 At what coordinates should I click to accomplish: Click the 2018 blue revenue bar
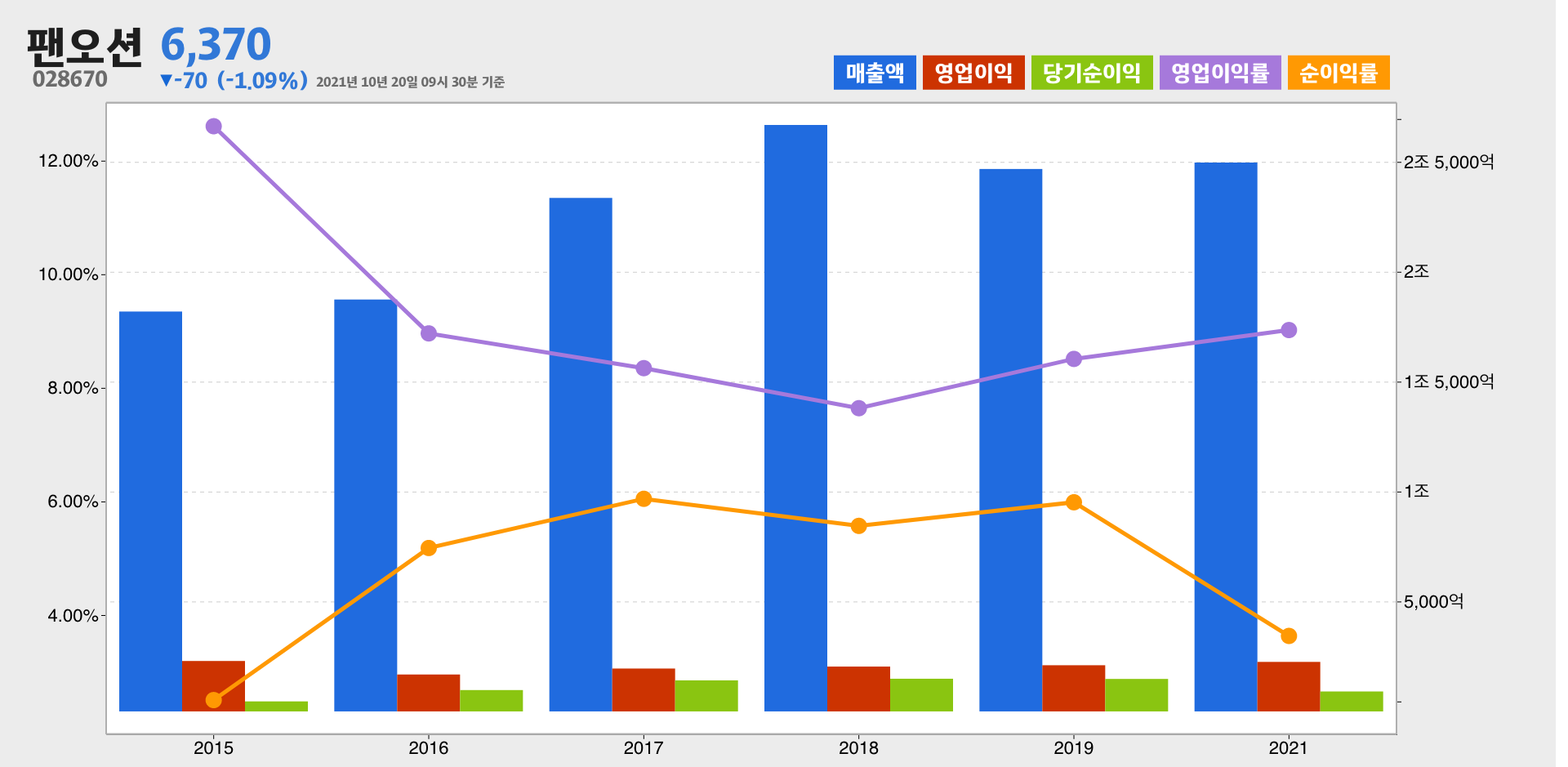(x=795, y=418)
